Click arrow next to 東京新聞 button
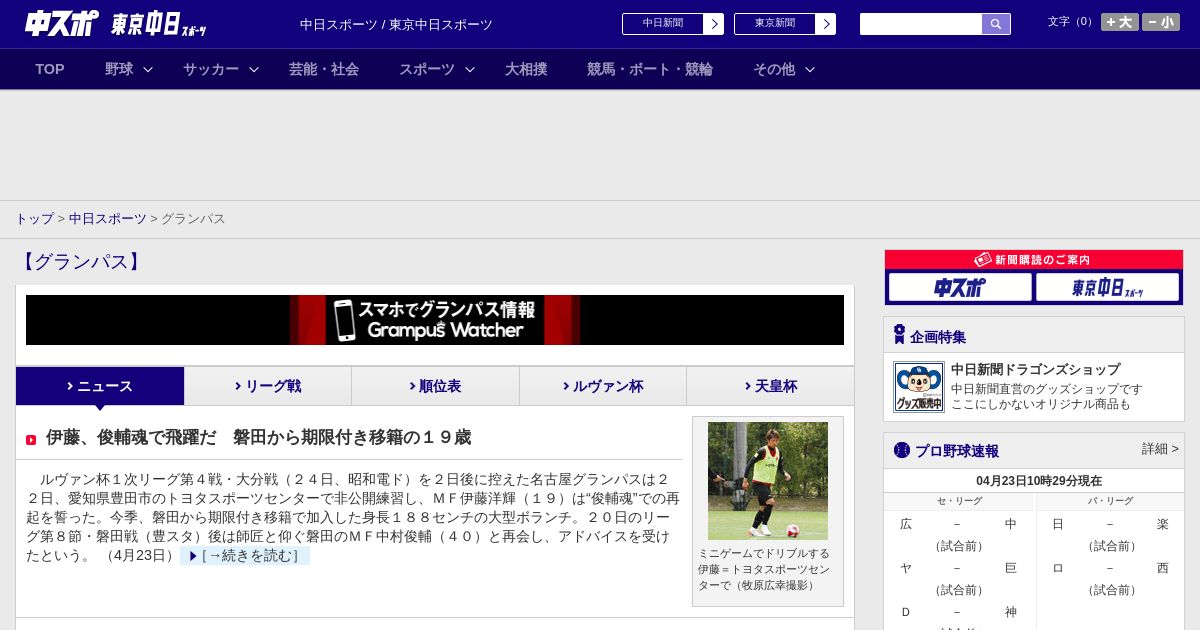 [826, 24]
